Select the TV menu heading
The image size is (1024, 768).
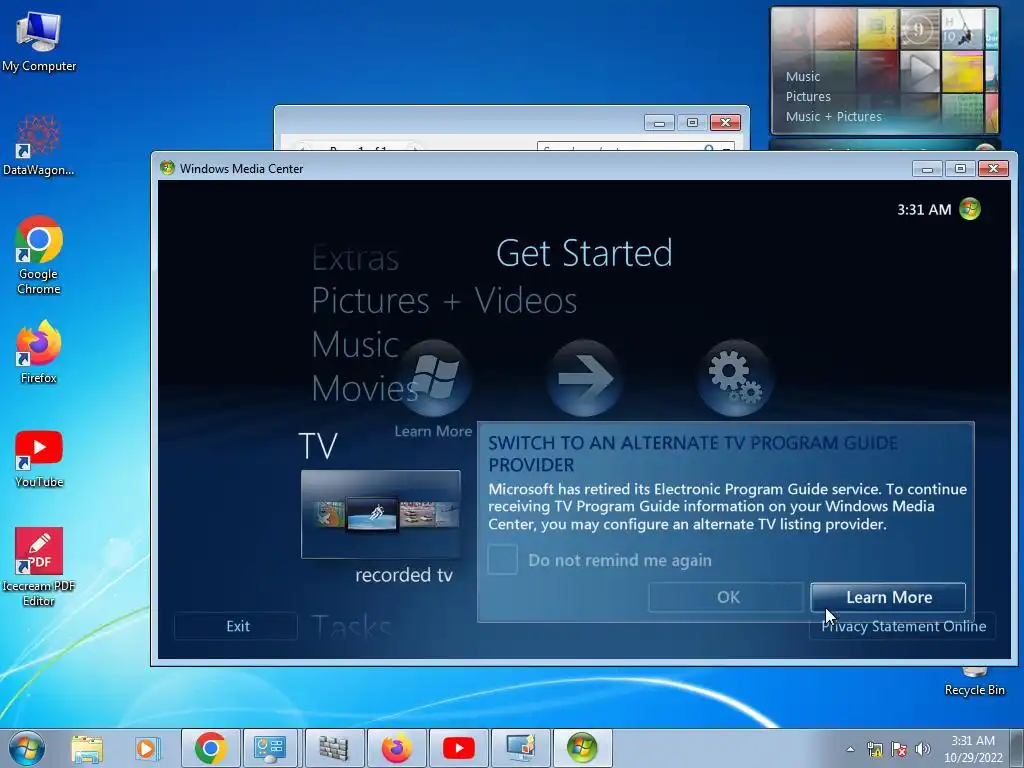coord(318,446)
